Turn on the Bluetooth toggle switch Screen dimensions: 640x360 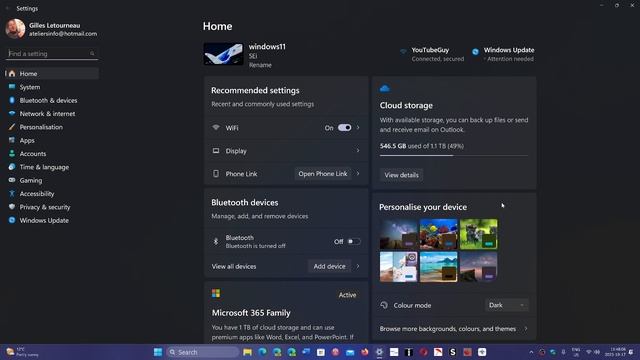coord(353,242)
